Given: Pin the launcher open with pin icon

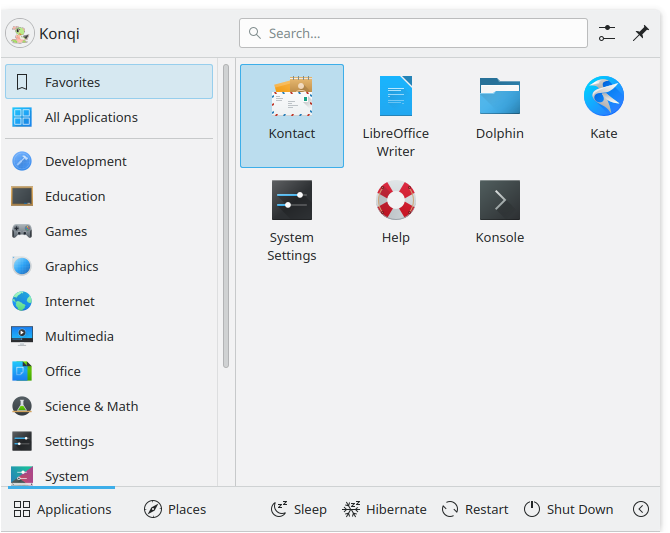Looking at the screenshot, I should pos(641,33).
